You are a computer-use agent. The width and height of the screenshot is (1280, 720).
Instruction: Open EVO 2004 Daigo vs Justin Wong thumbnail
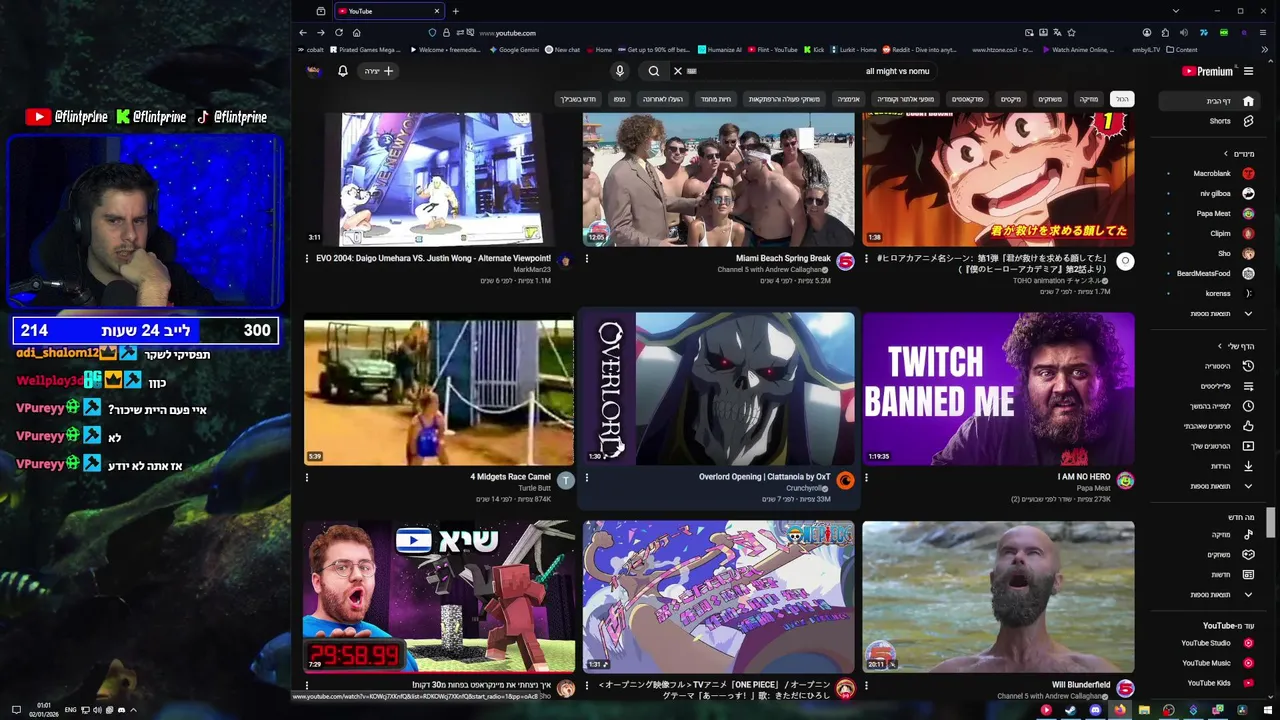tap(438, 179)
